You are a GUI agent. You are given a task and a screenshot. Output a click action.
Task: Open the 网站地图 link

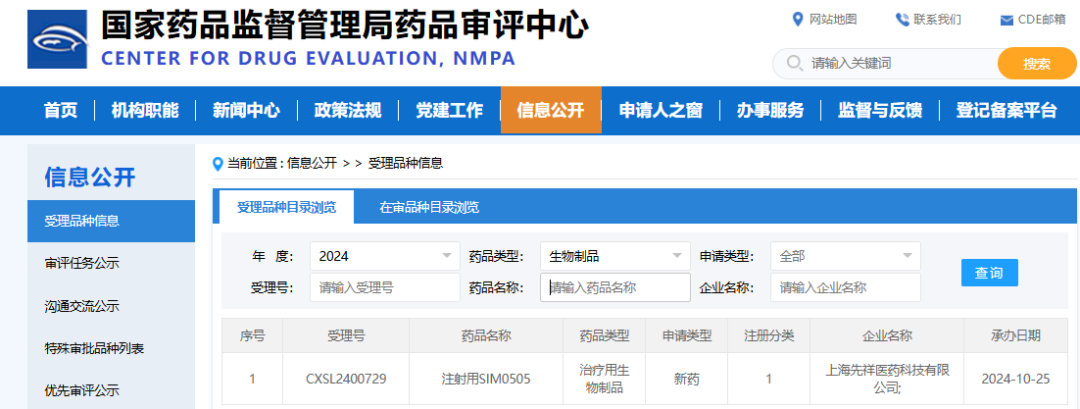pyautogui.click(x=833, y=19)
